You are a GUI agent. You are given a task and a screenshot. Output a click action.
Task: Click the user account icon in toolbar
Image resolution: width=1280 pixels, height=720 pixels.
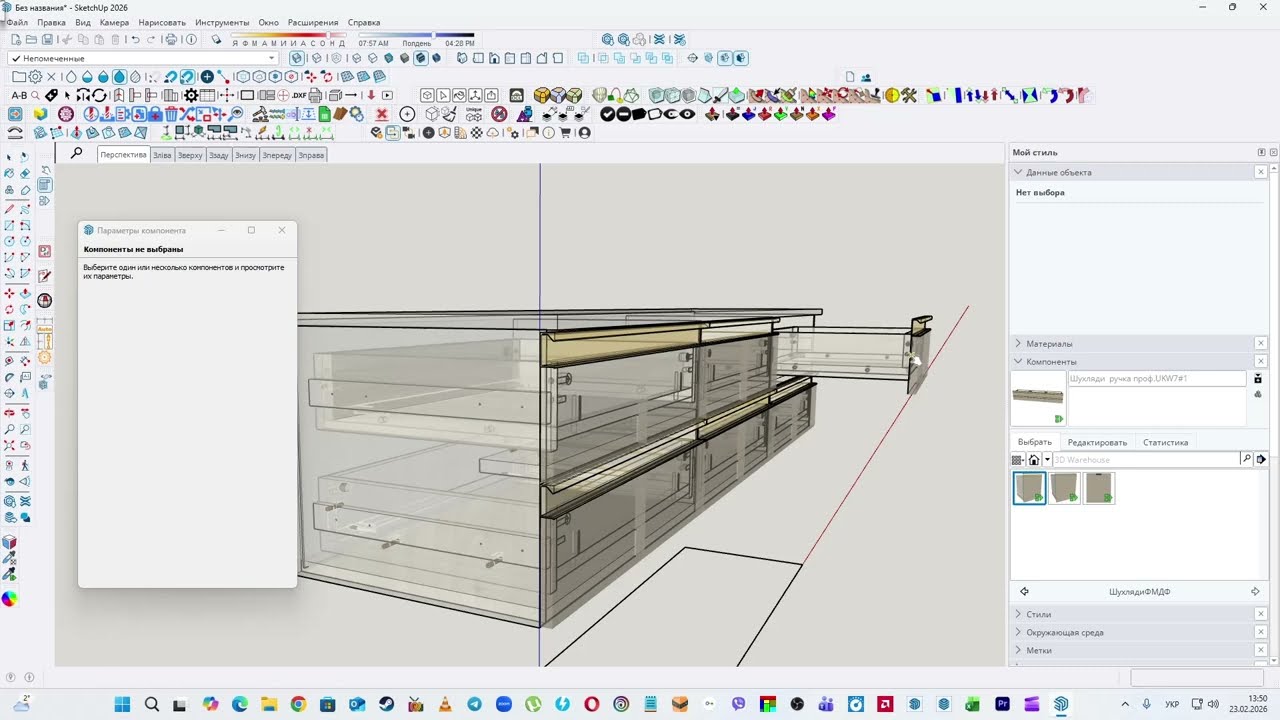pyautogui.click(x=584, y=132)
